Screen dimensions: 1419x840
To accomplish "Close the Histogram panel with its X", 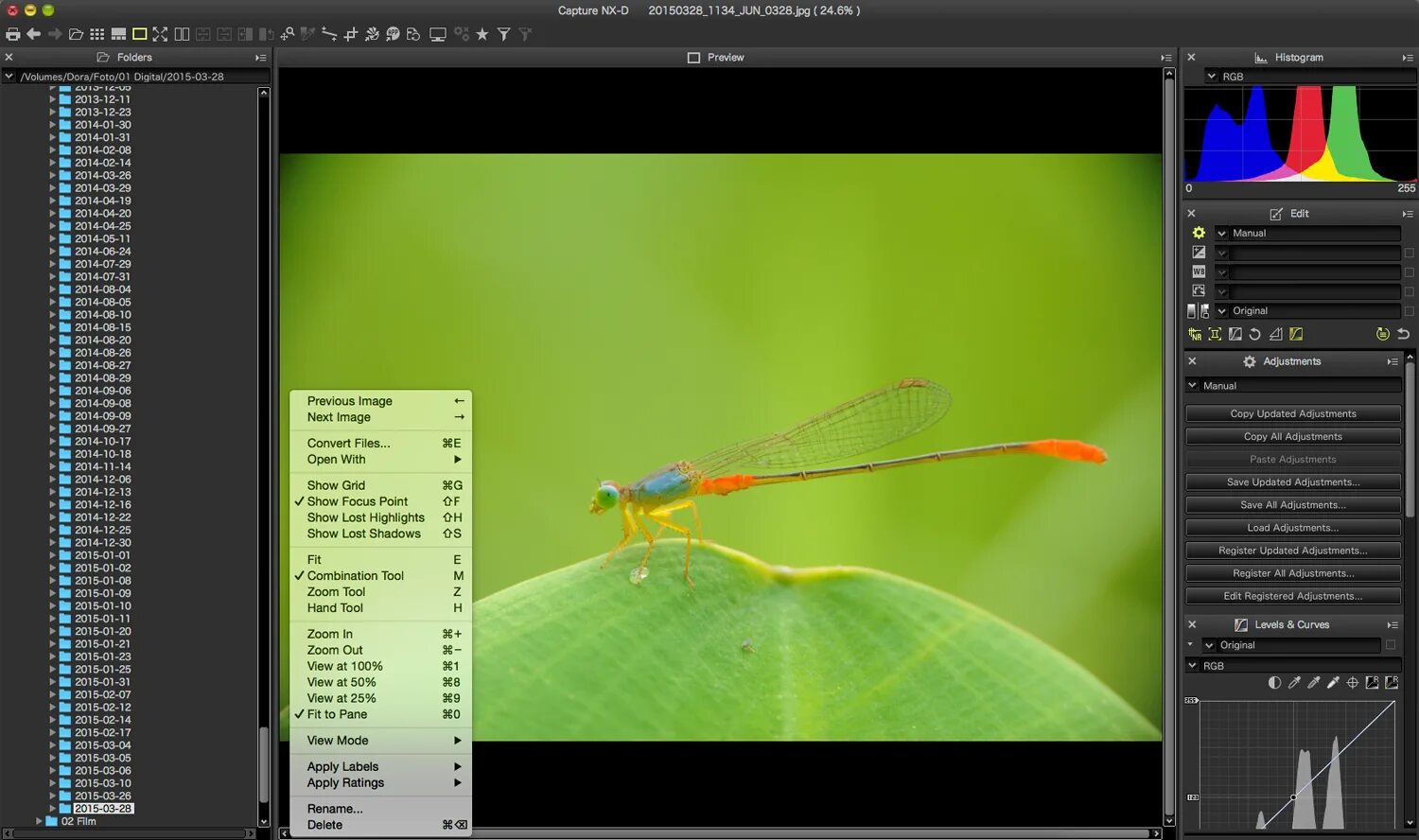I will (x=1191, y=58).
